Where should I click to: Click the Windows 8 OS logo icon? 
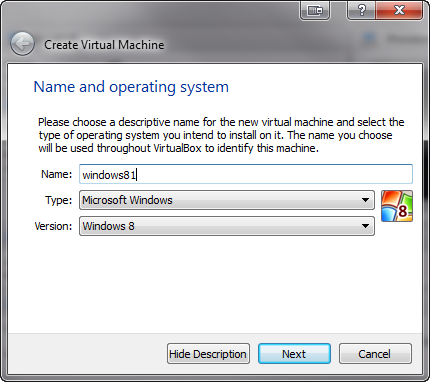click(397, 206)
